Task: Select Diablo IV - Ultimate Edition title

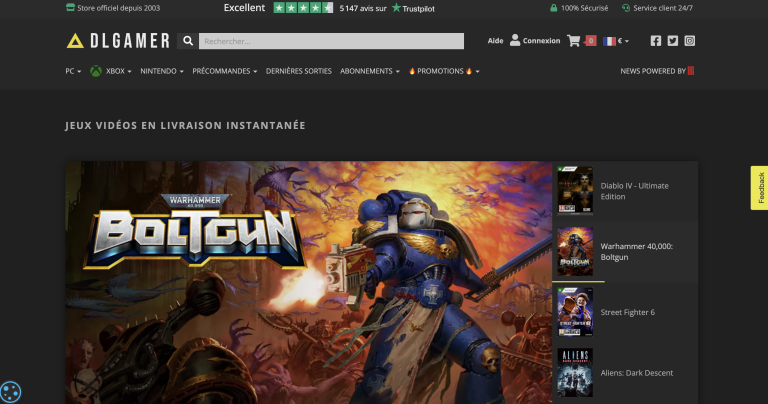Action: point(634,191)
